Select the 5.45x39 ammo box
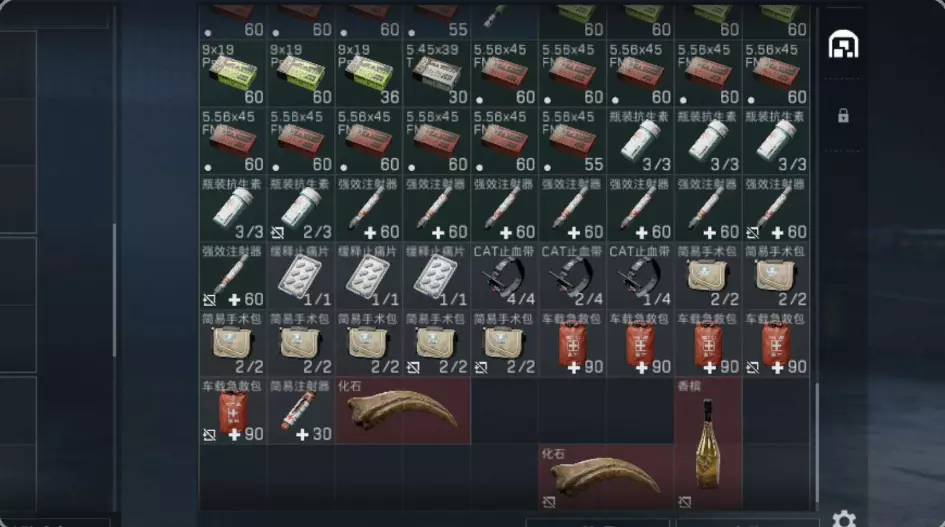This screenshot has height=527, width=945. pos(437,74)
